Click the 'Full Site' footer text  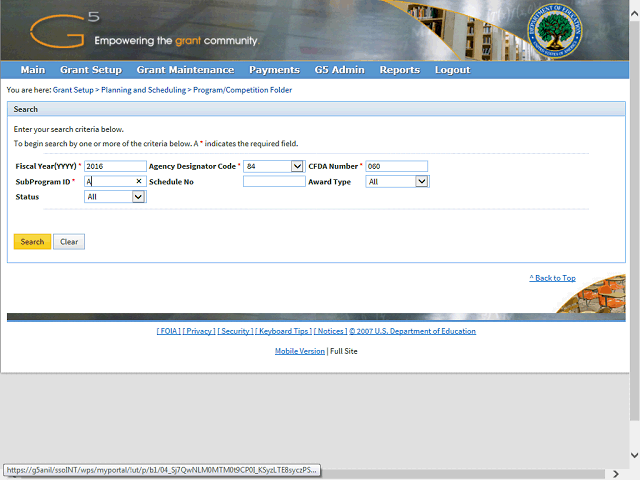(344, 351)
